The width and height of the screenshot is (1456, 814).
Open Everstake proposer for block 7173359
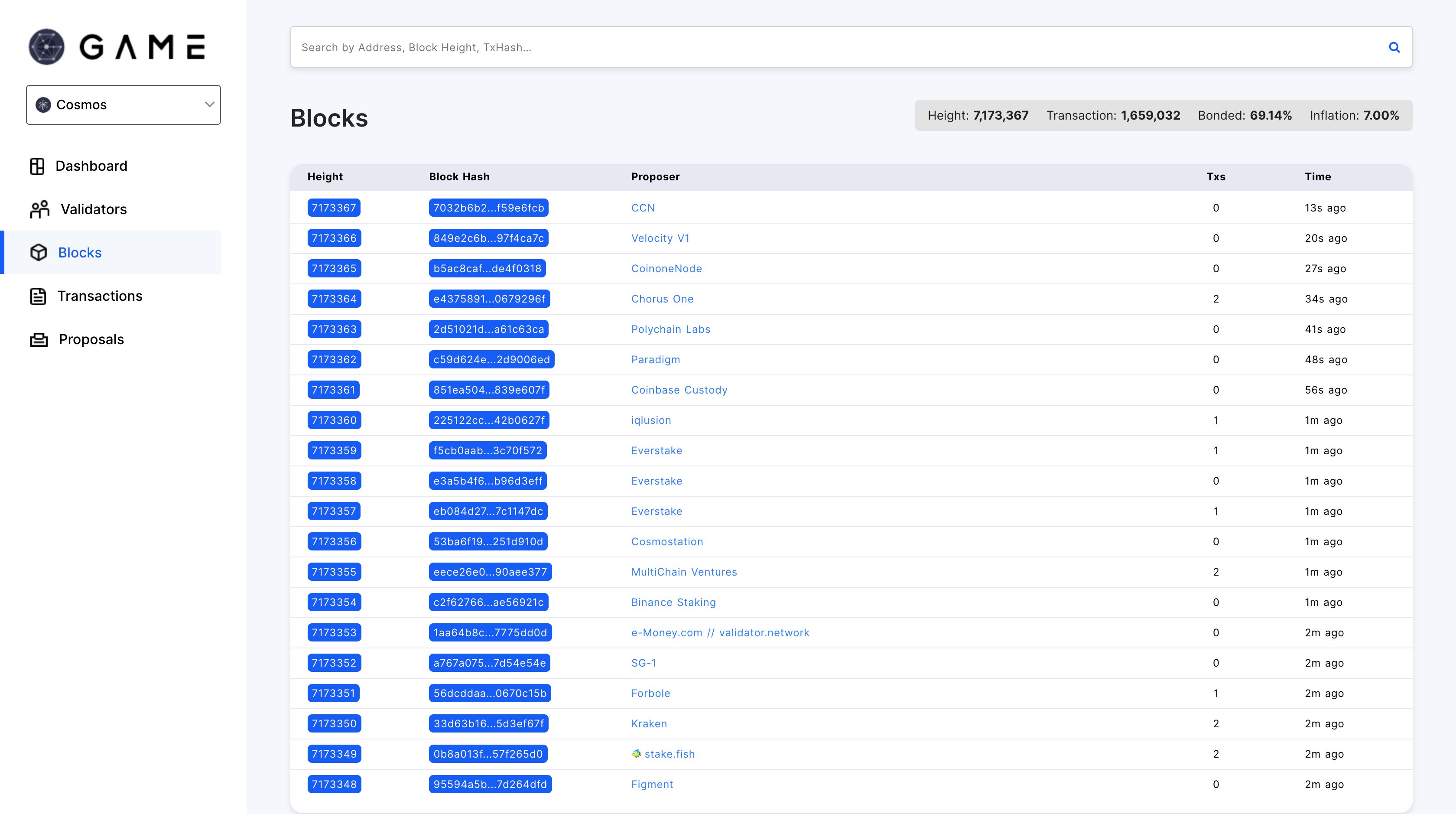(656, 450)
